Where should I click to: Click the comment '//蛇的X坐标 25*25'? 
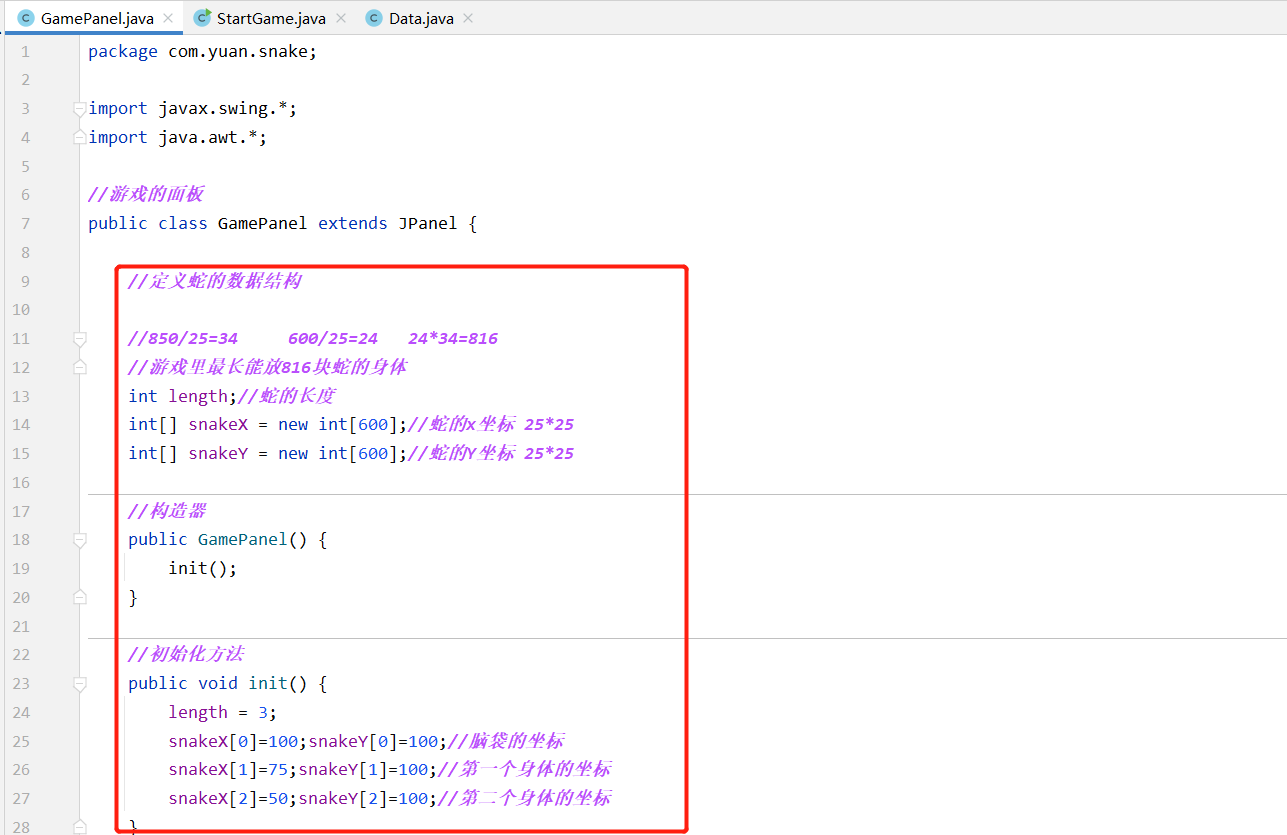tap(491, 424)
